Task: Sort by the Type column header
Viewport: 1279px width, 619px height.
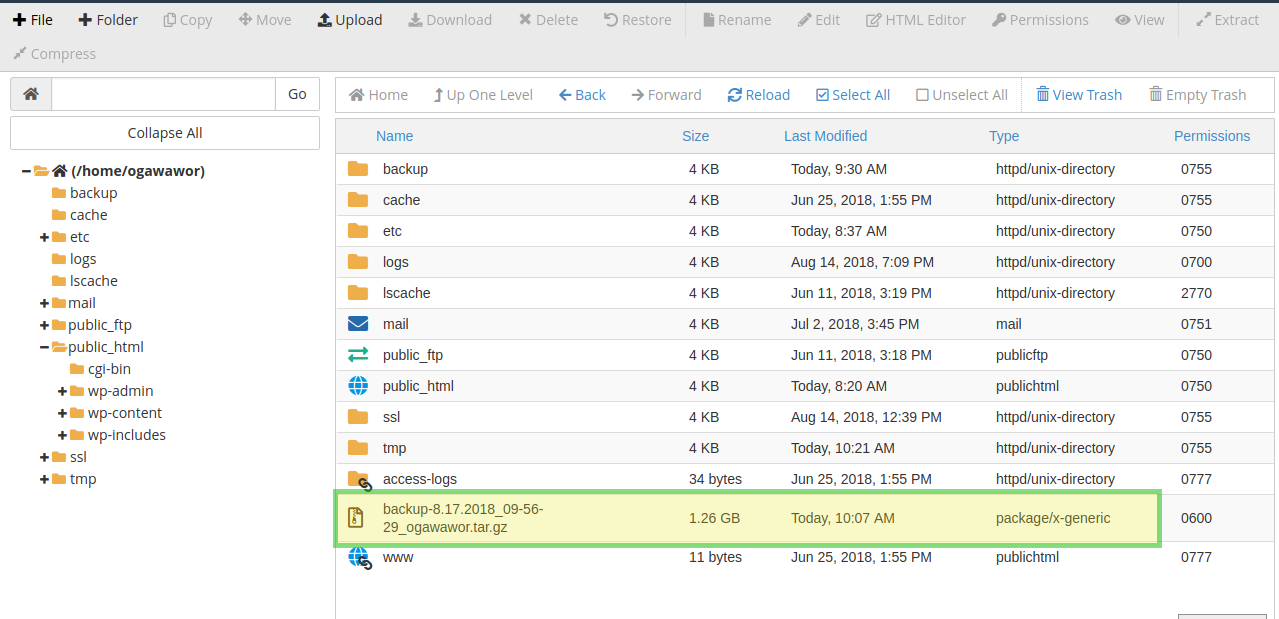Action: pyautogui.click(x=1004, y=136)
